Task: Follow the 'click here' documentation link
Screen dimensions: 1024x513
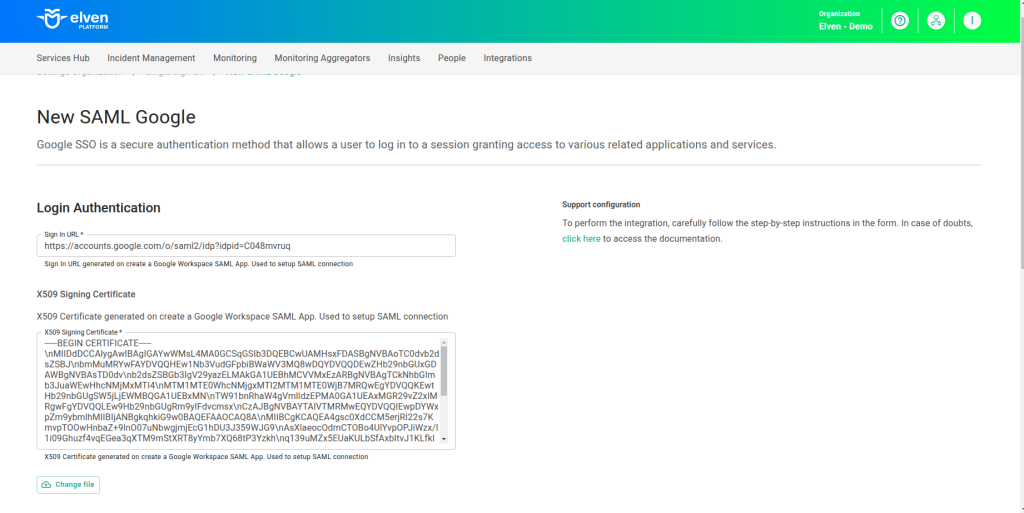Action: click(581, 239)
